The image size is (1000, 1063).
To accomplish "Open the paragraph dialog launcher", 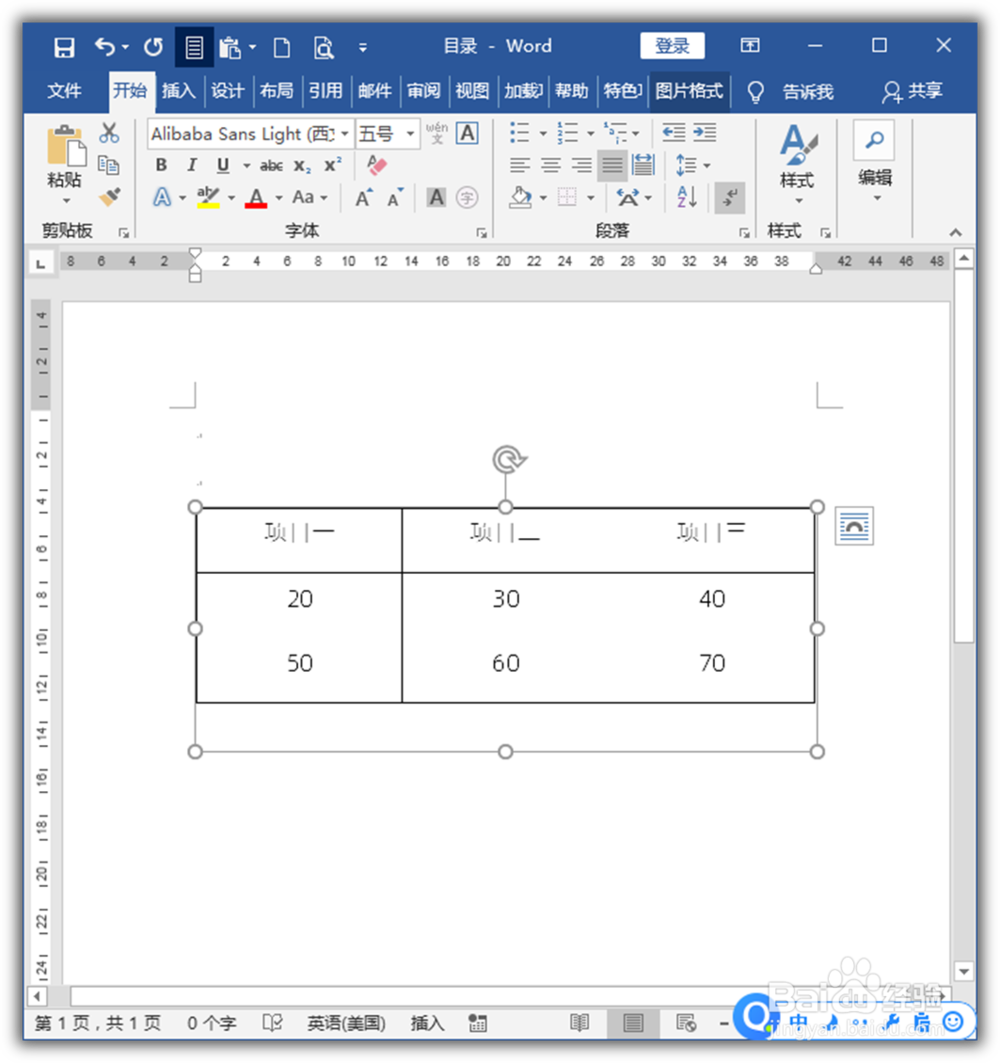I will [744, 233].
